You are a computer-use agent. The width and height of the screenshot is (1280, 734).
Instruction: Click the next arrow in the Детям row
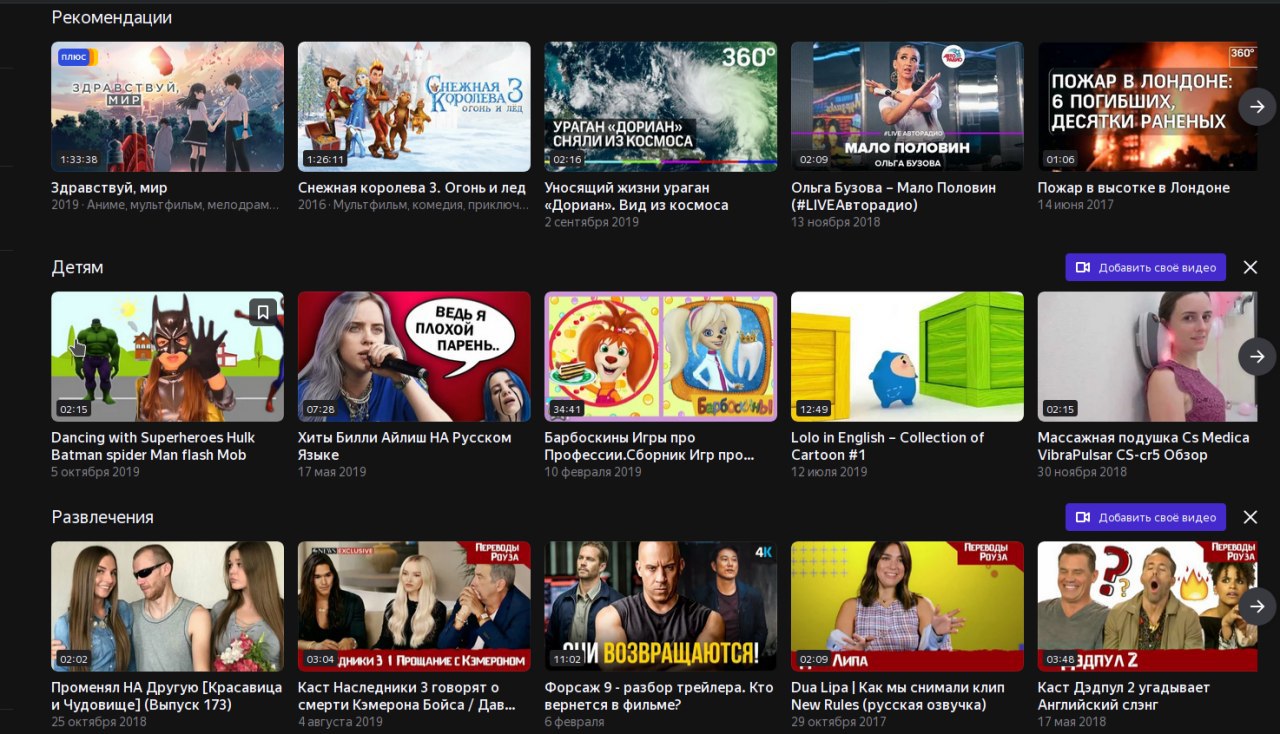[x=1257, y=356]
